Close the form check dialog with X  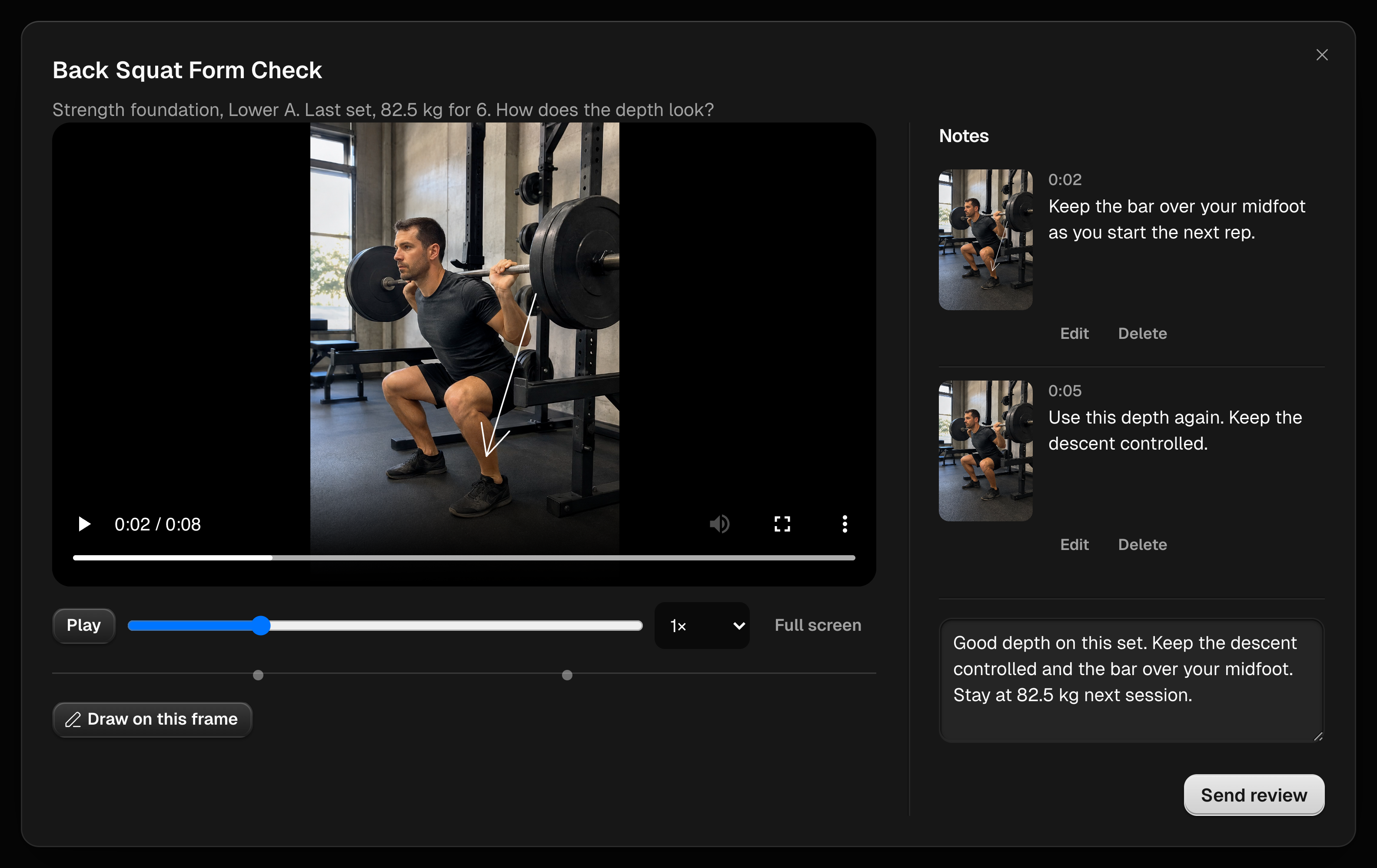coord(1321,55)
